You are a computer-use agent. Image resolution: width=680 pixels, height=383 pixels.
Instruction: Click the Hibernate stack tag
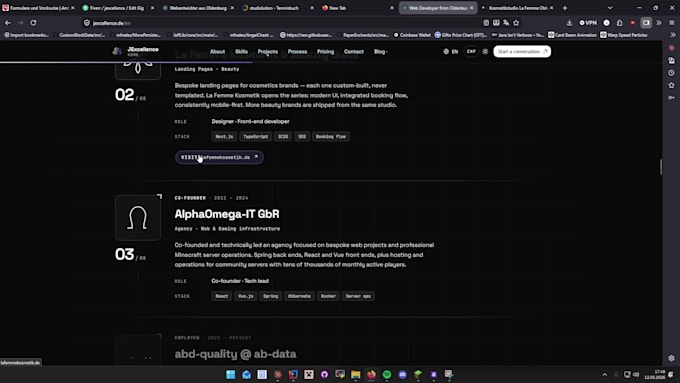(x=299, y=296)
